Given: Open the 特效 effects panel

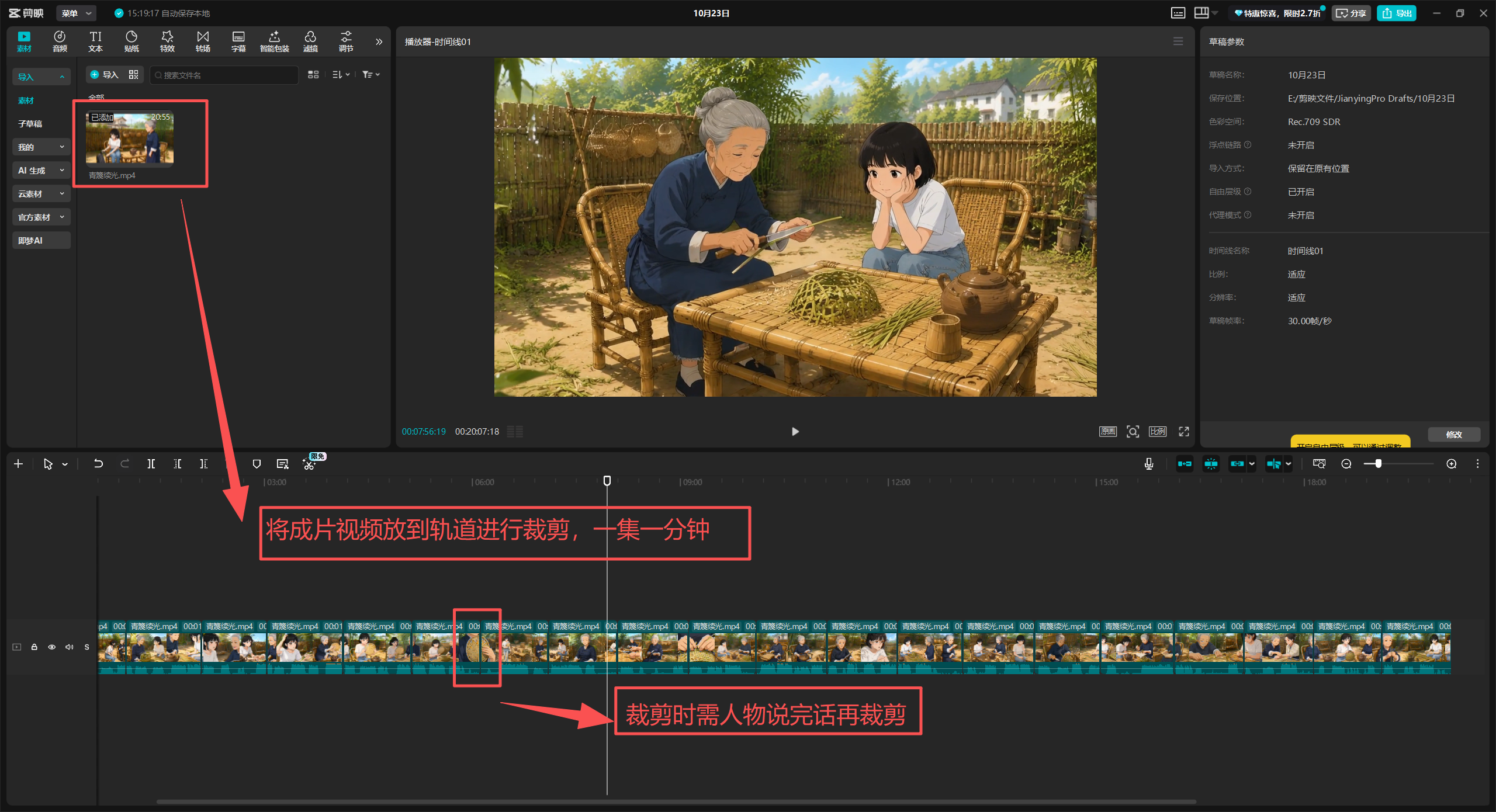Looking at the screenshot, I should coord(167,41).
